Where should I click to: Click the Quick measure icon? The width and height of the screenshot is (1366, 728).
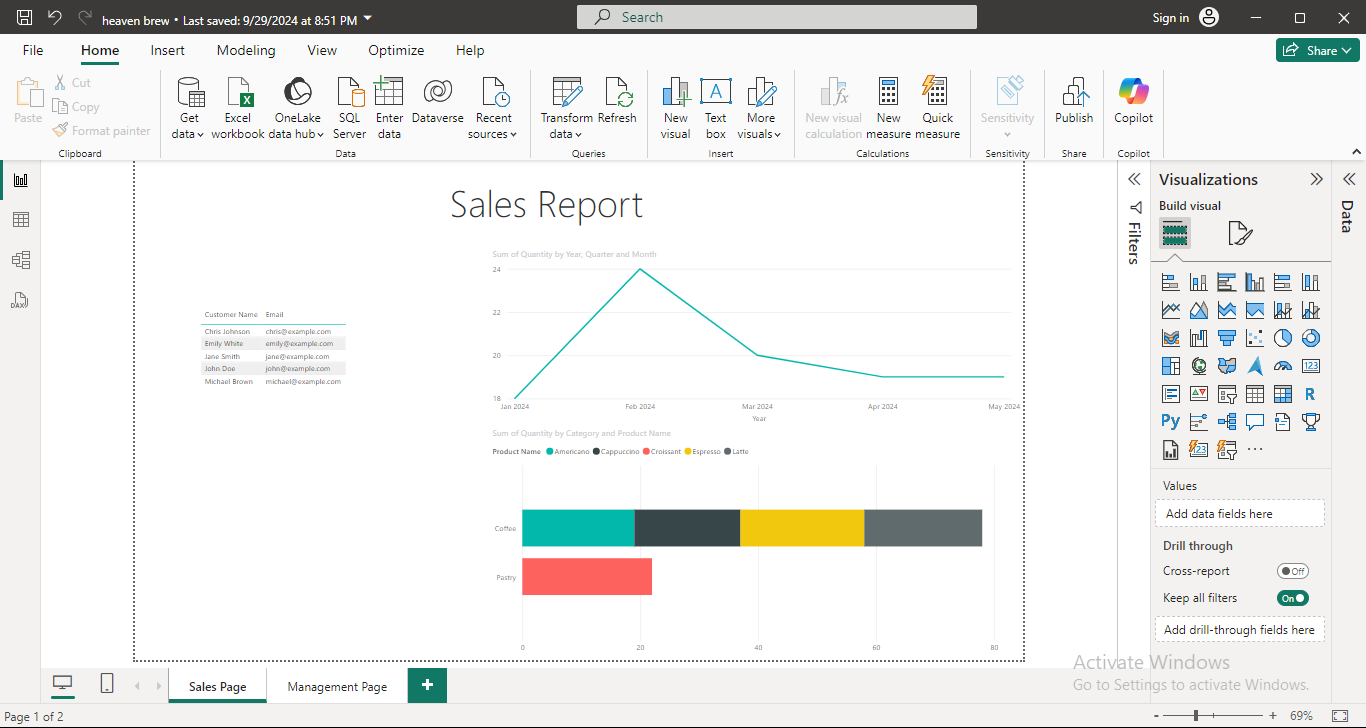pyautogui.click(x=937, y=94)
